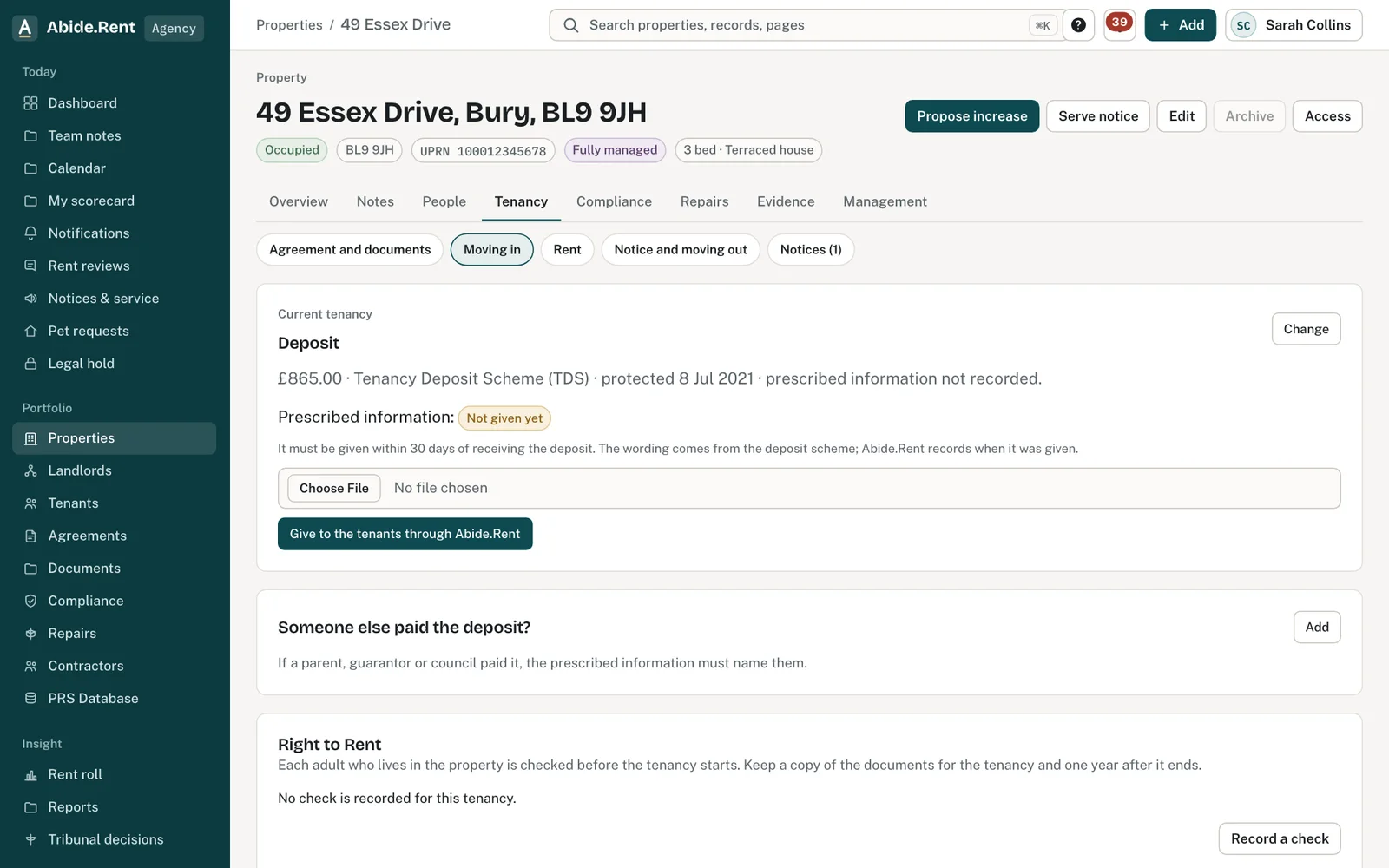The image size is (1389, 868).
Task: Click the Properties breadcrumb link
Action: coord(289,25)
